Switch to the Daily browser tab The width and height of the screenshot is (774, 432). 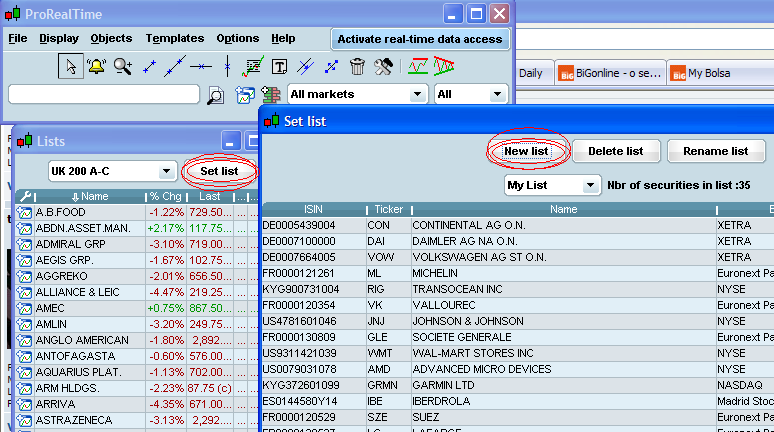[x=535, y=73]
